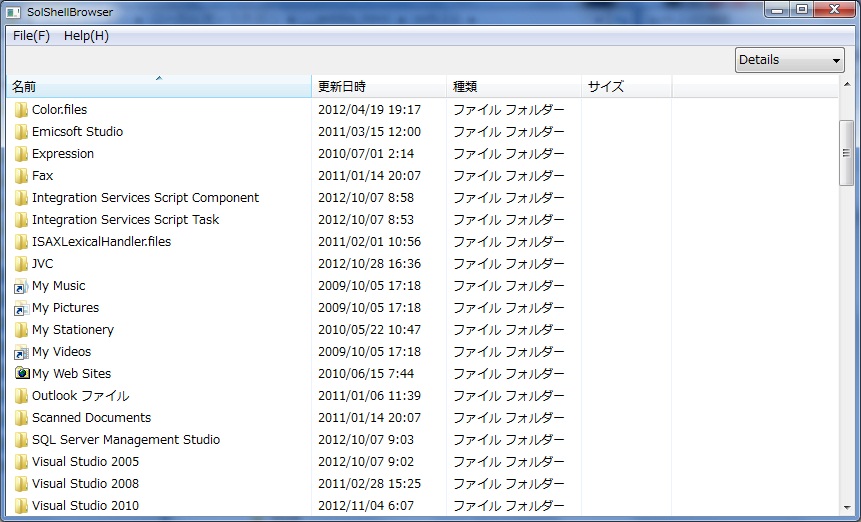This screenshot has width=861, height=522.
Task: Select the Scanned Documents name text
Action: coord(91,418)
